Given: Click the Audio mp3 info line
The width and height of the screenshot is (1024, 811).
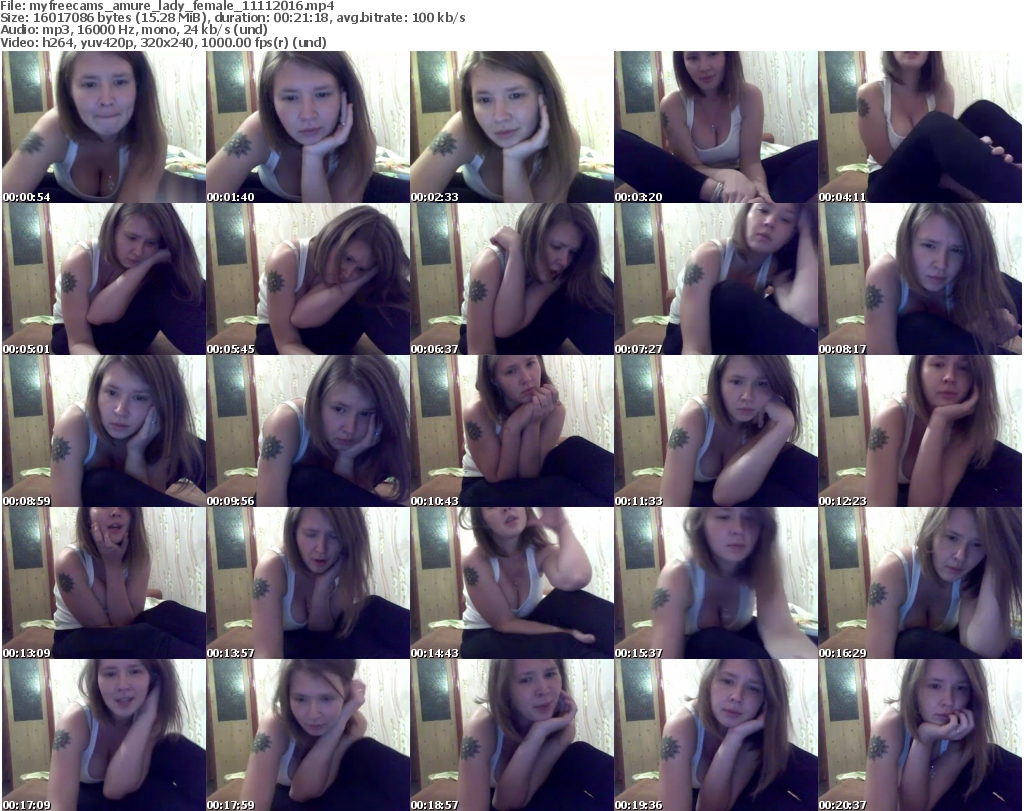Looking at the screenshot, I should [134, 30].
